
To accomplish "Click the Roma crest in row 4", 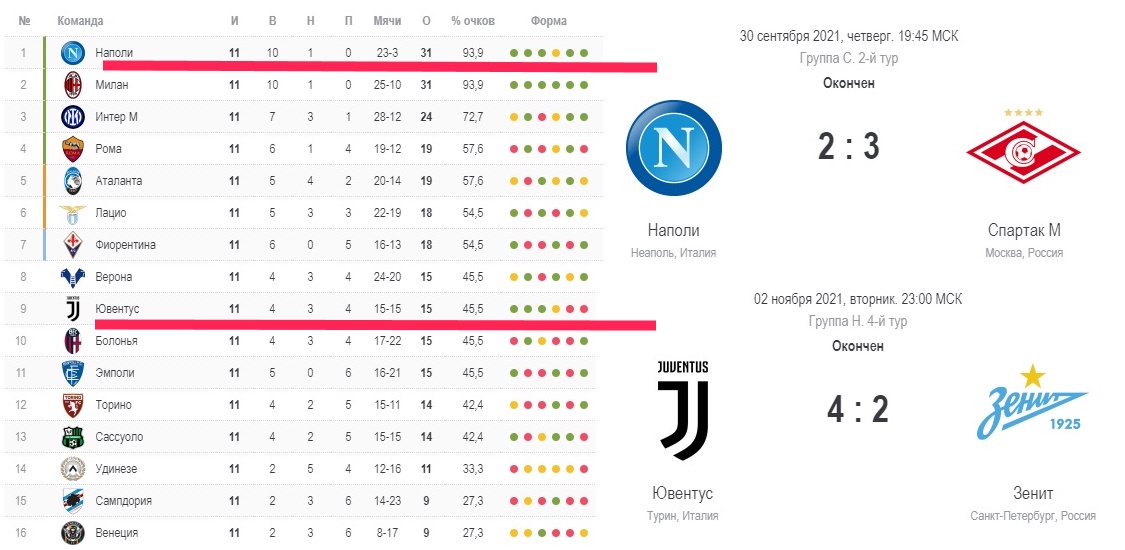I will (x=73, y=148).
